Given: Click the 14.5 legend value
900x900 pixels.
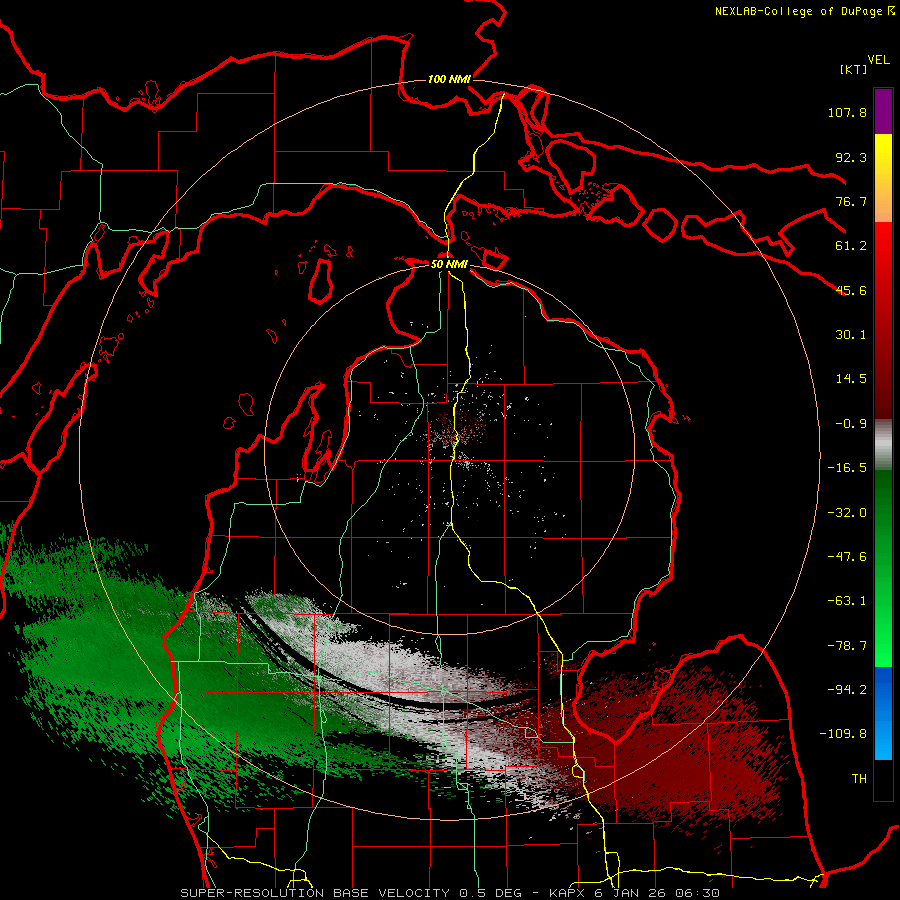Looking at the screenshot, I should pos(851,379).
